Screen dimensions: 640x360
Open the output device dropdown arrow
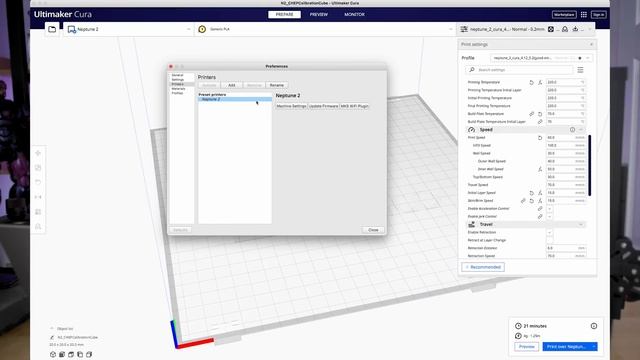point(594,347)
